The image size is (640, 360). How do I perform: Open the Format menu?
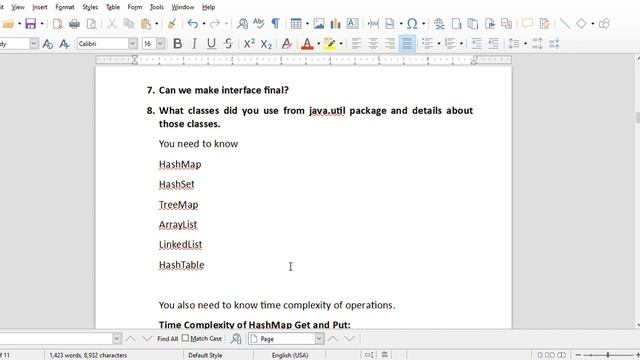64,7
